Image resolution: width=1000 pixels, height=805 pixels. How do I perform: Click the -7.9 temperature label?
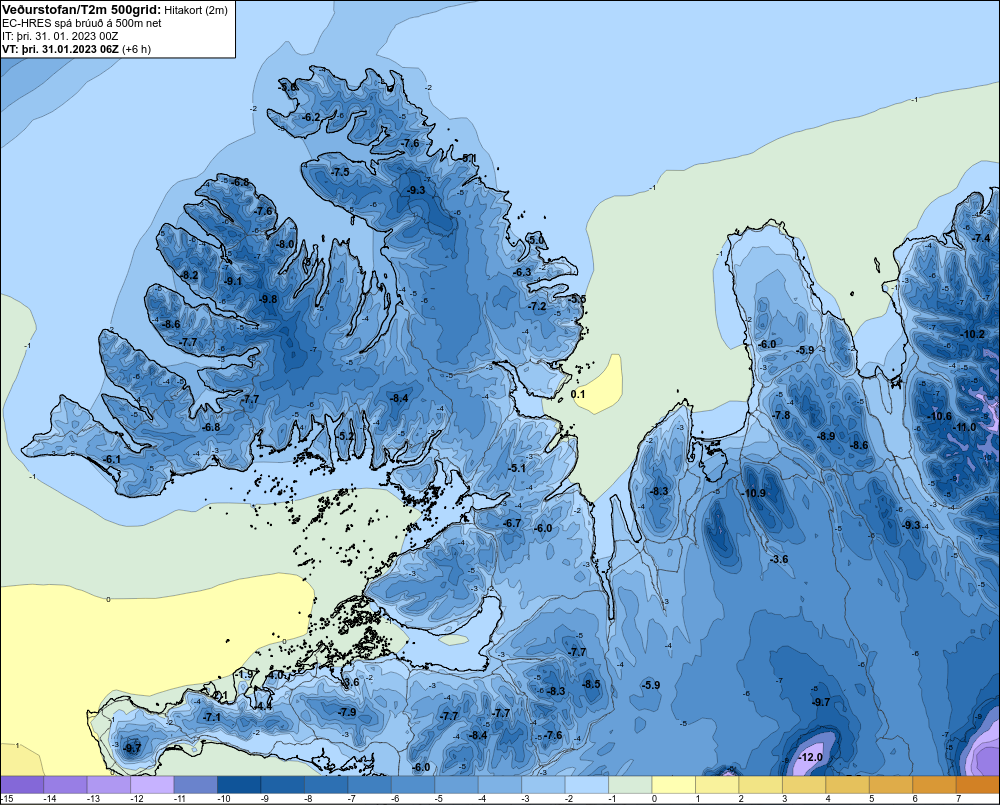[x=347, y=712]
